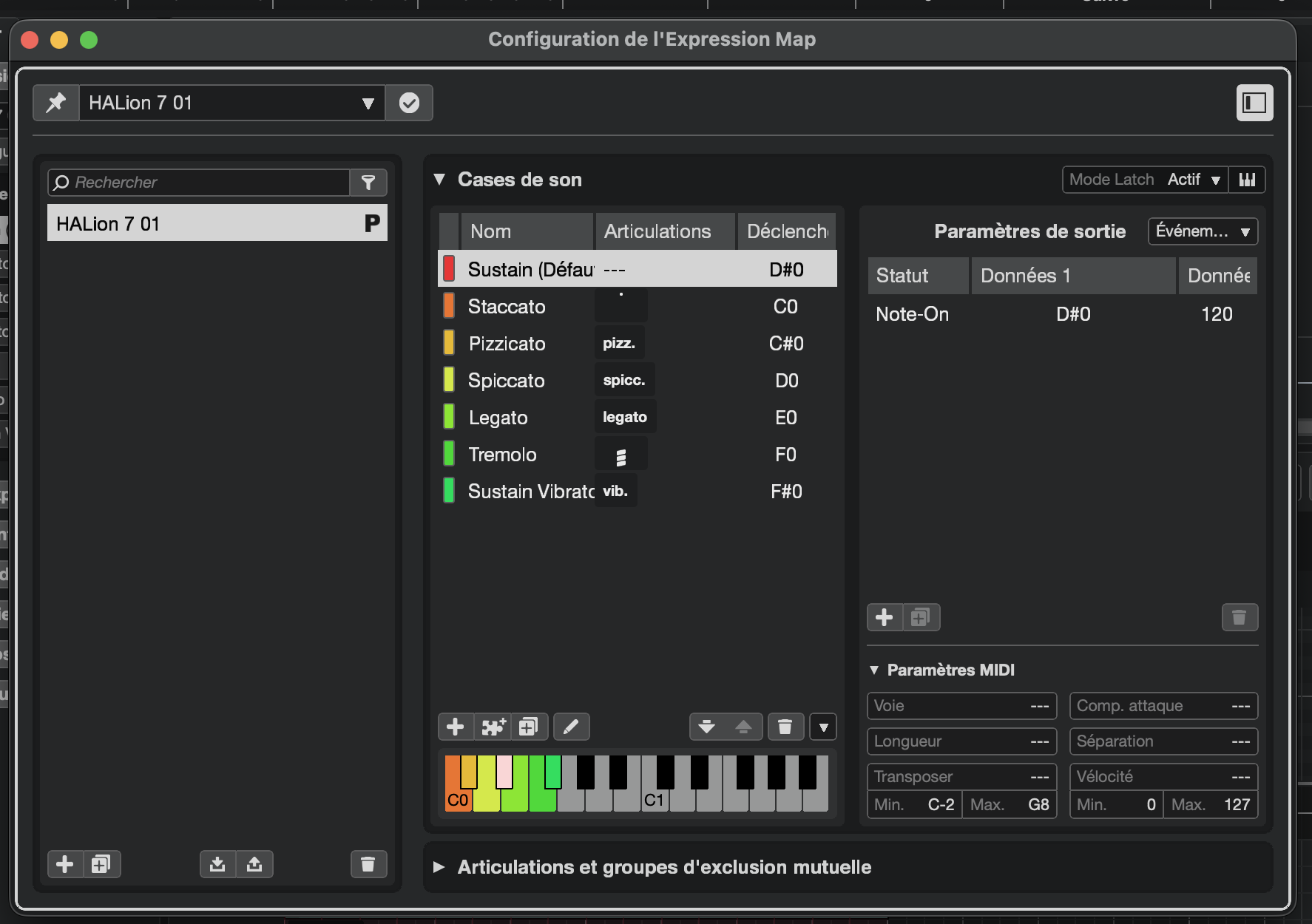Toggle the side panel layout icon
Screen dimensions: 1312x924
point(1254,103)
